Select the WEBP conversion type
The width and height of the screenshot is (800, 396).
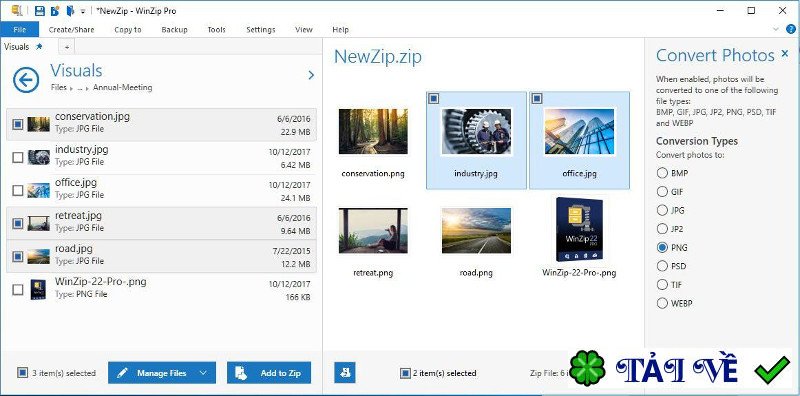click(x=662, y=303)
